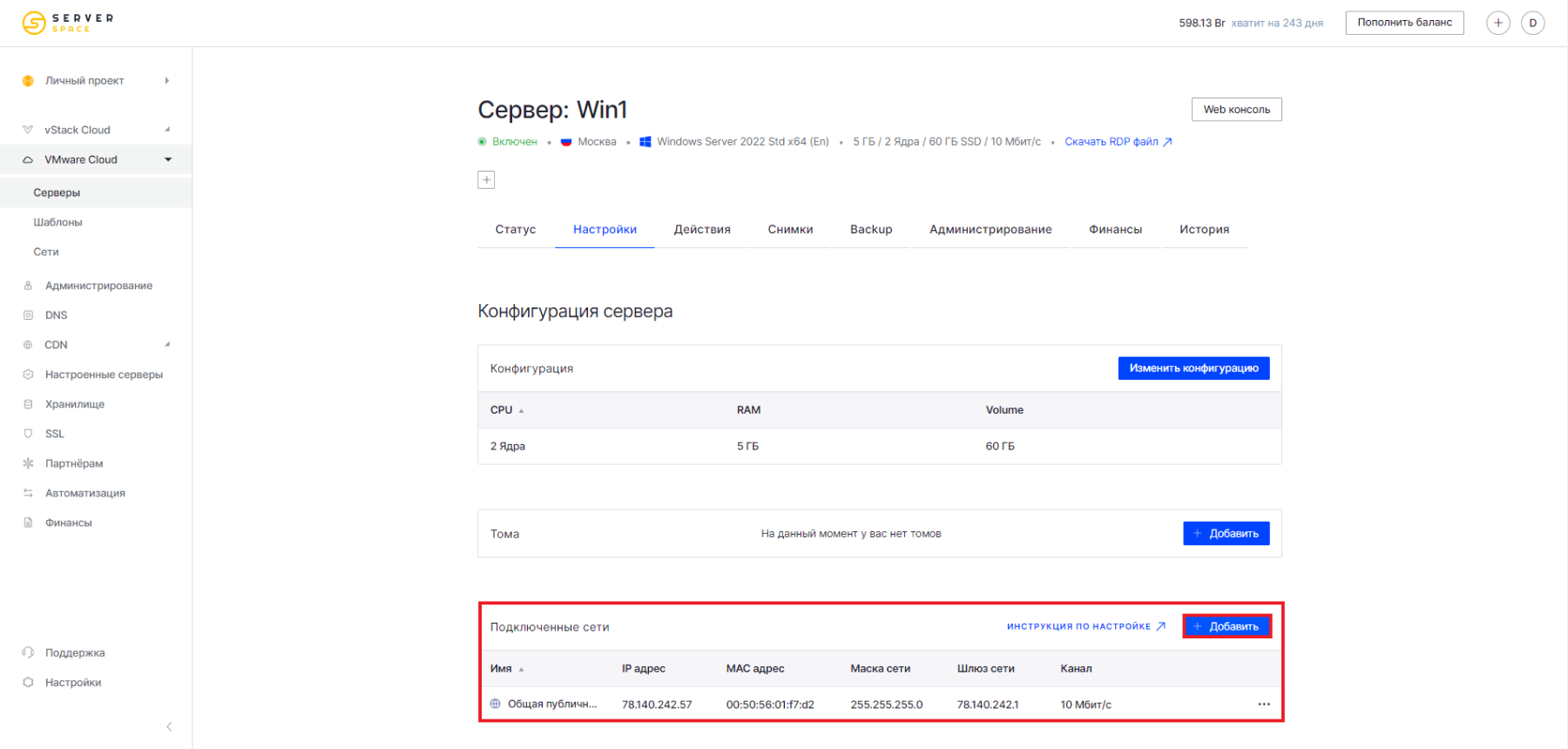Click the 60 ГБ Volume value

tap(1000, 446)
